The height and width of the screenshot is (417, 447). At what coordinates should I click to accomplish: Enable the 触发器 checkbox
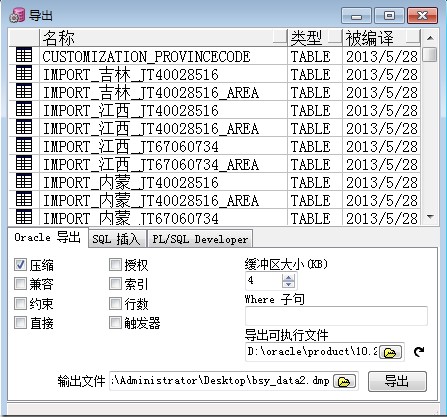click(x=115, y=323)
